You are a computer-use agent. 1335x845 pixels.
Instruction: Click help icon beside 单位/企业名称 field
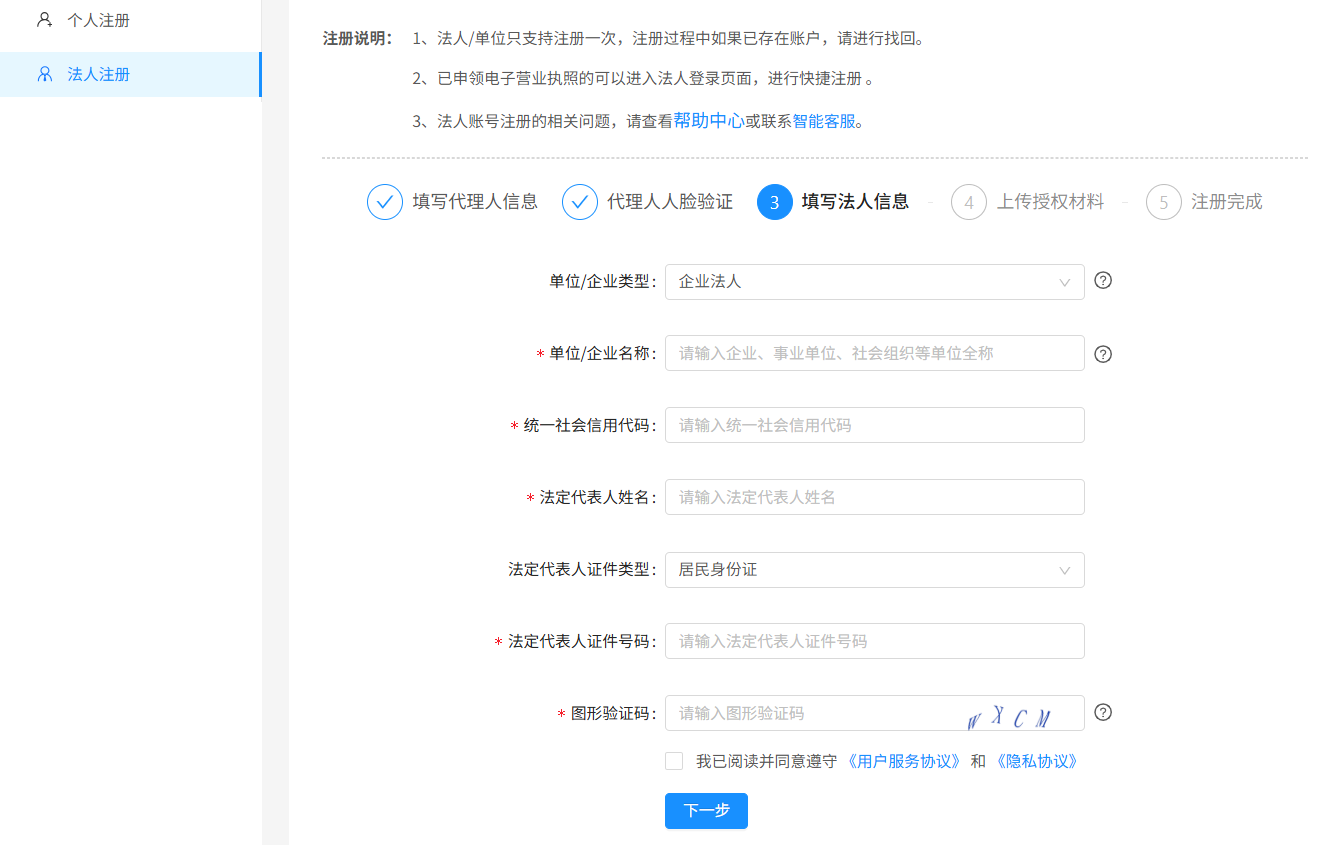(1103, 354)
